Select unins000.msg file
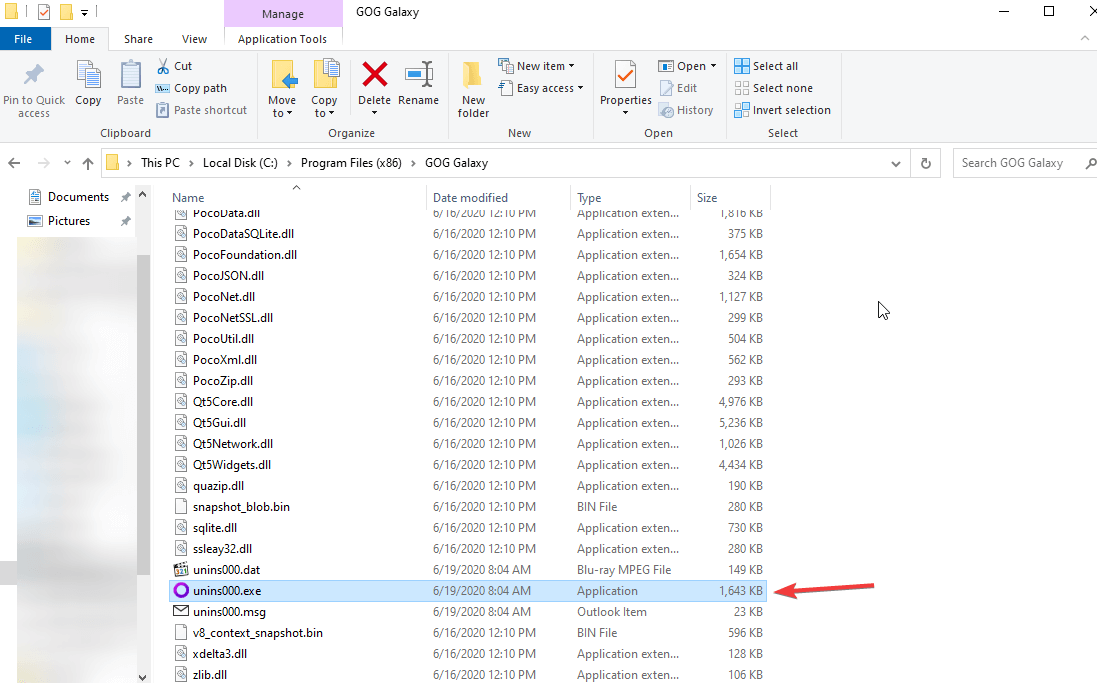Viewport: 1097px width, 683px height. coord(468,612)
